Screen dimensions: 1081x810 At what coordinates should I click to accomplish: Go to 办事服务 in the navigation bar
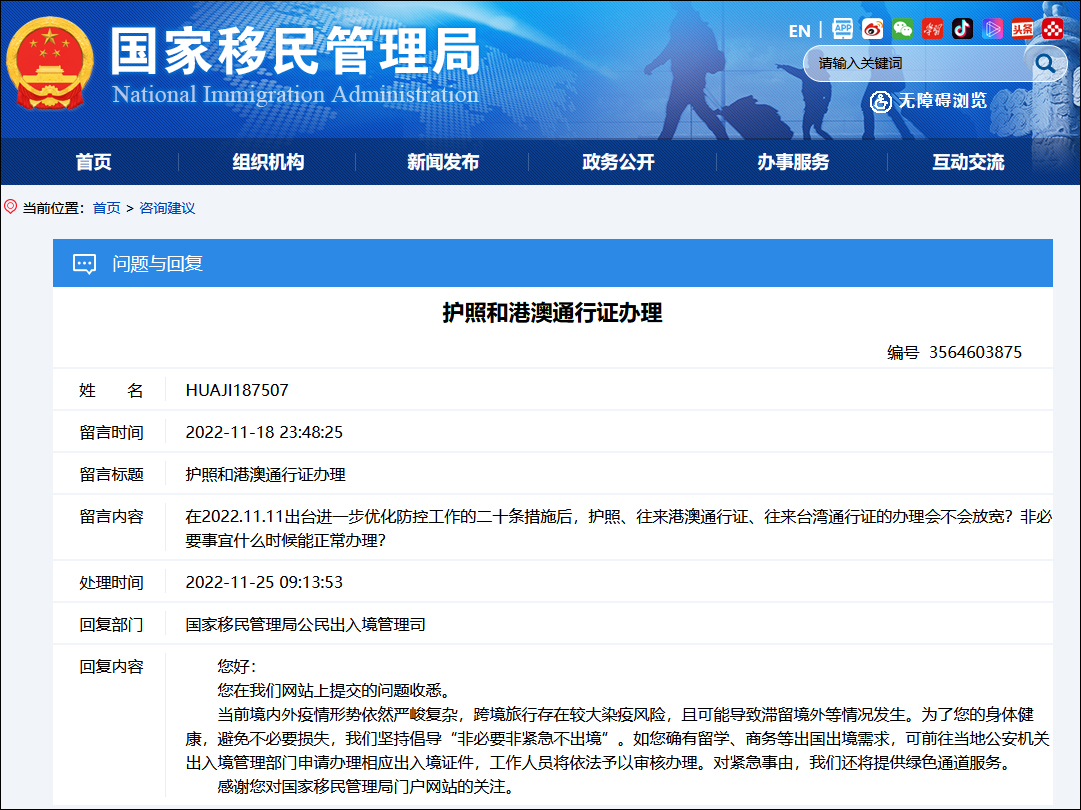point(793,162)
